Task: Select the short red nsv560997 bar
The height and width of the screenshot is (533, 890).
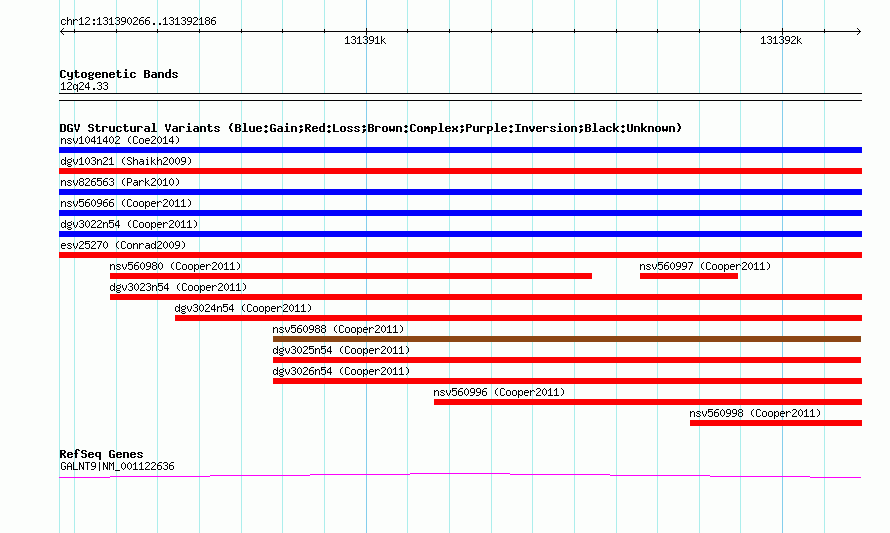Action: (x=689, y=276)
